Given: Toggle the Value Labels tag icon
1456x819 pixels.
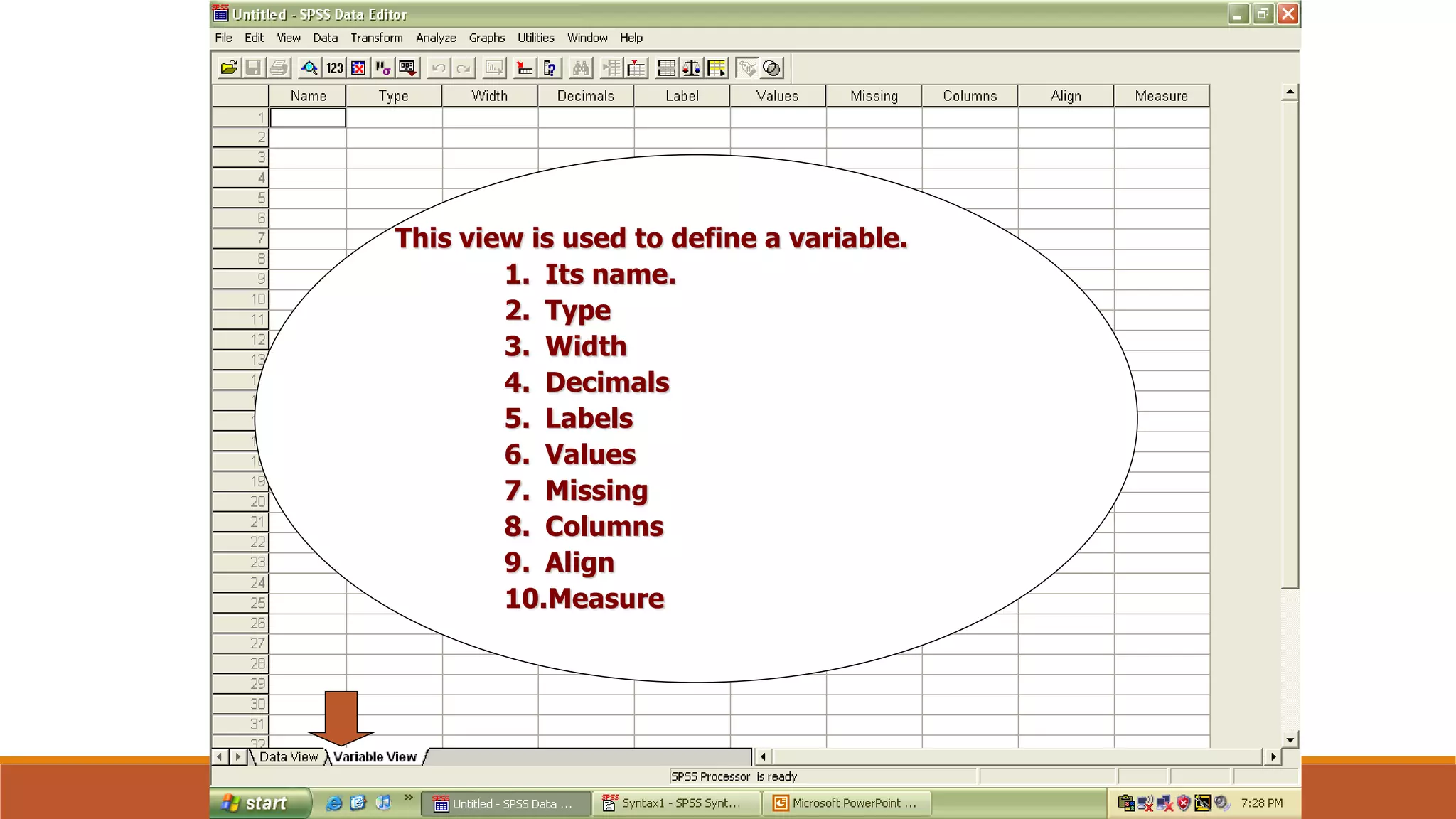Looking at the screenshot, I should click(747, 68).
